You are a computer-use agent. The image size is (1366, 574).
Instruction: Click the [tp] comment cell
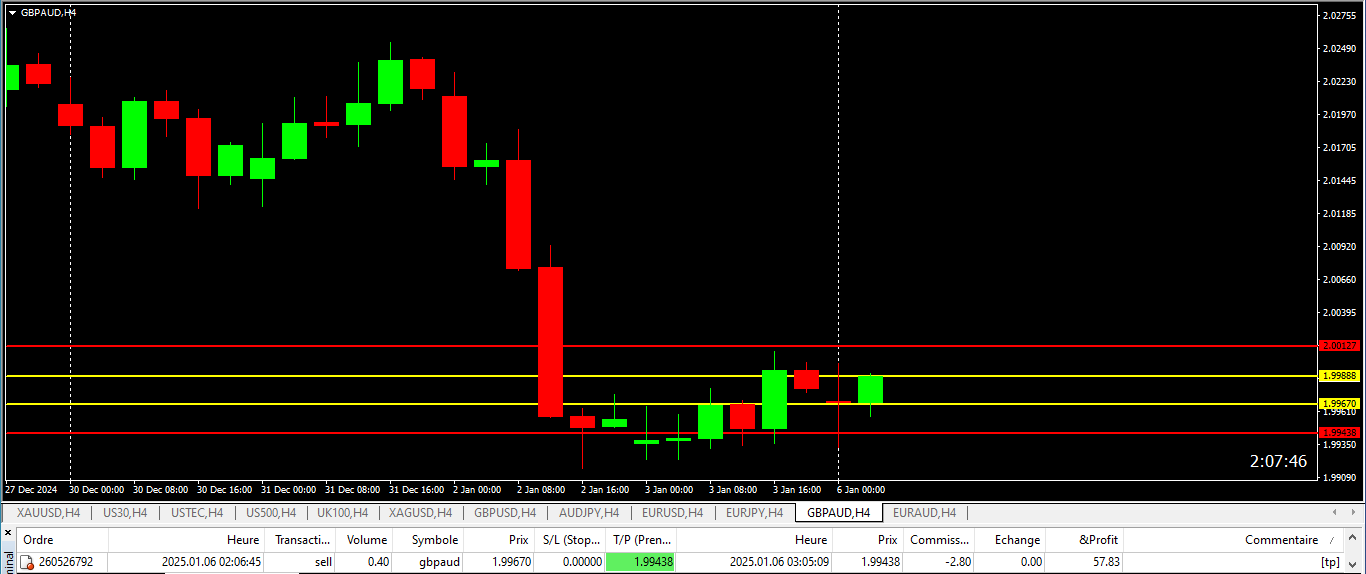tap(1330, 562)
